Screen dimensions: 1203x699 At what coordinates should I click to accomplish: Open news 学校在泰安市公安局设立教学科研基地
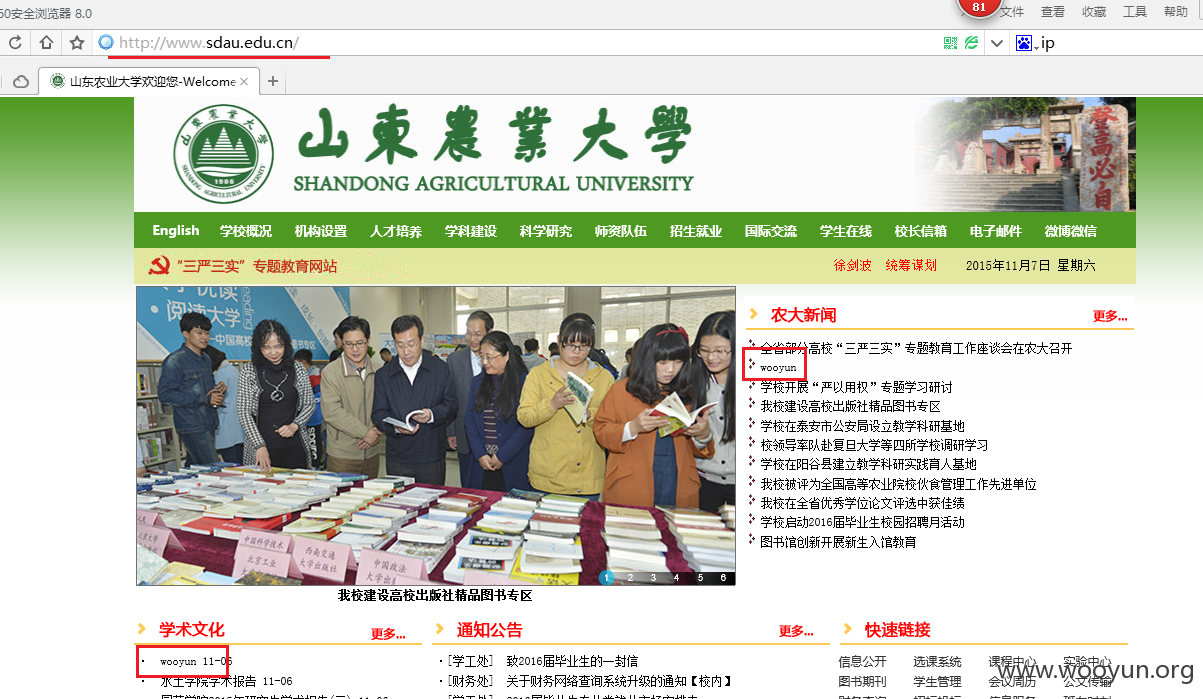coord(862,426)
